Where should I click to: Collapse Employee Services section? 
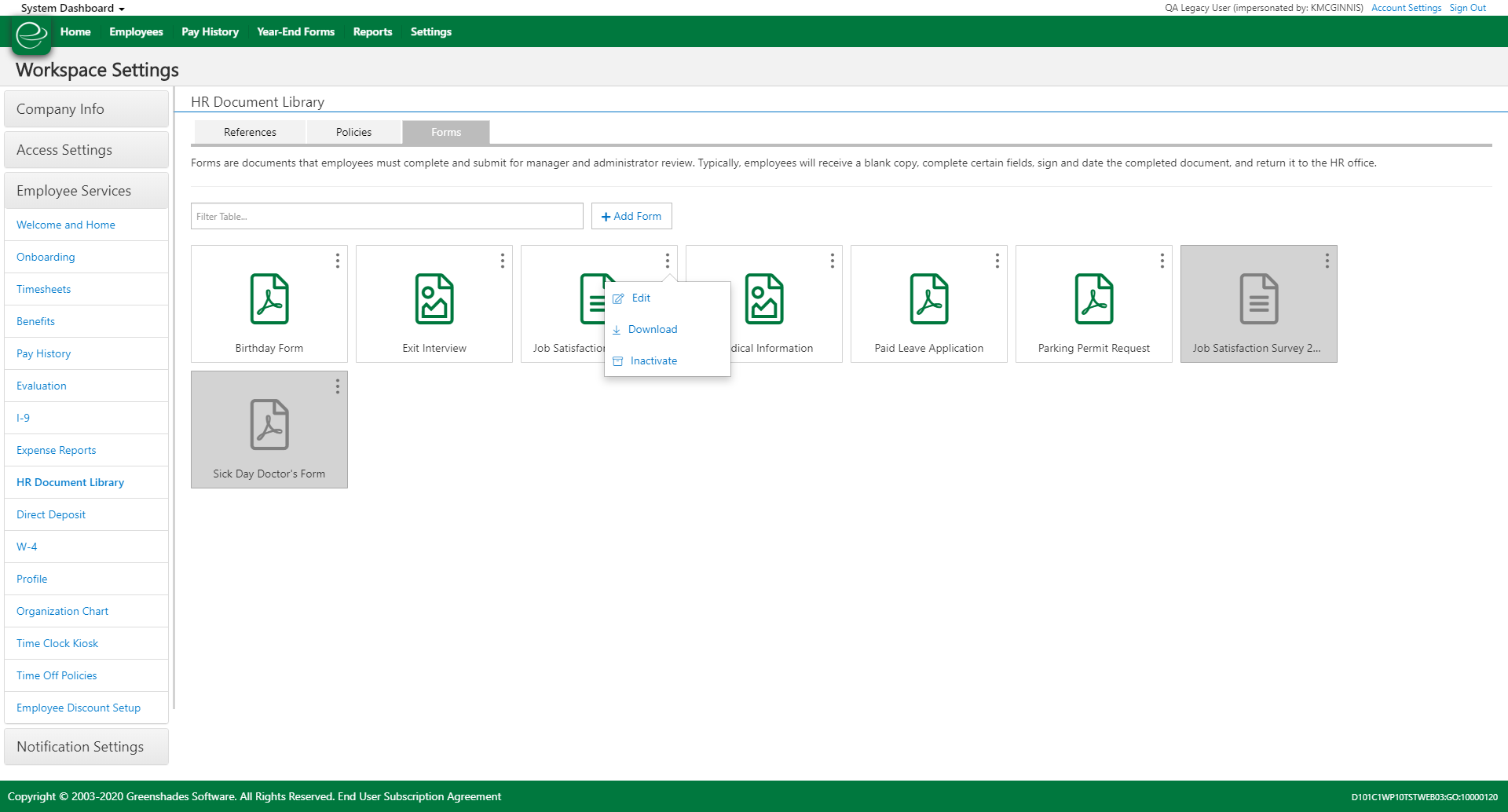pyautogui.click(x=86, y=191)
